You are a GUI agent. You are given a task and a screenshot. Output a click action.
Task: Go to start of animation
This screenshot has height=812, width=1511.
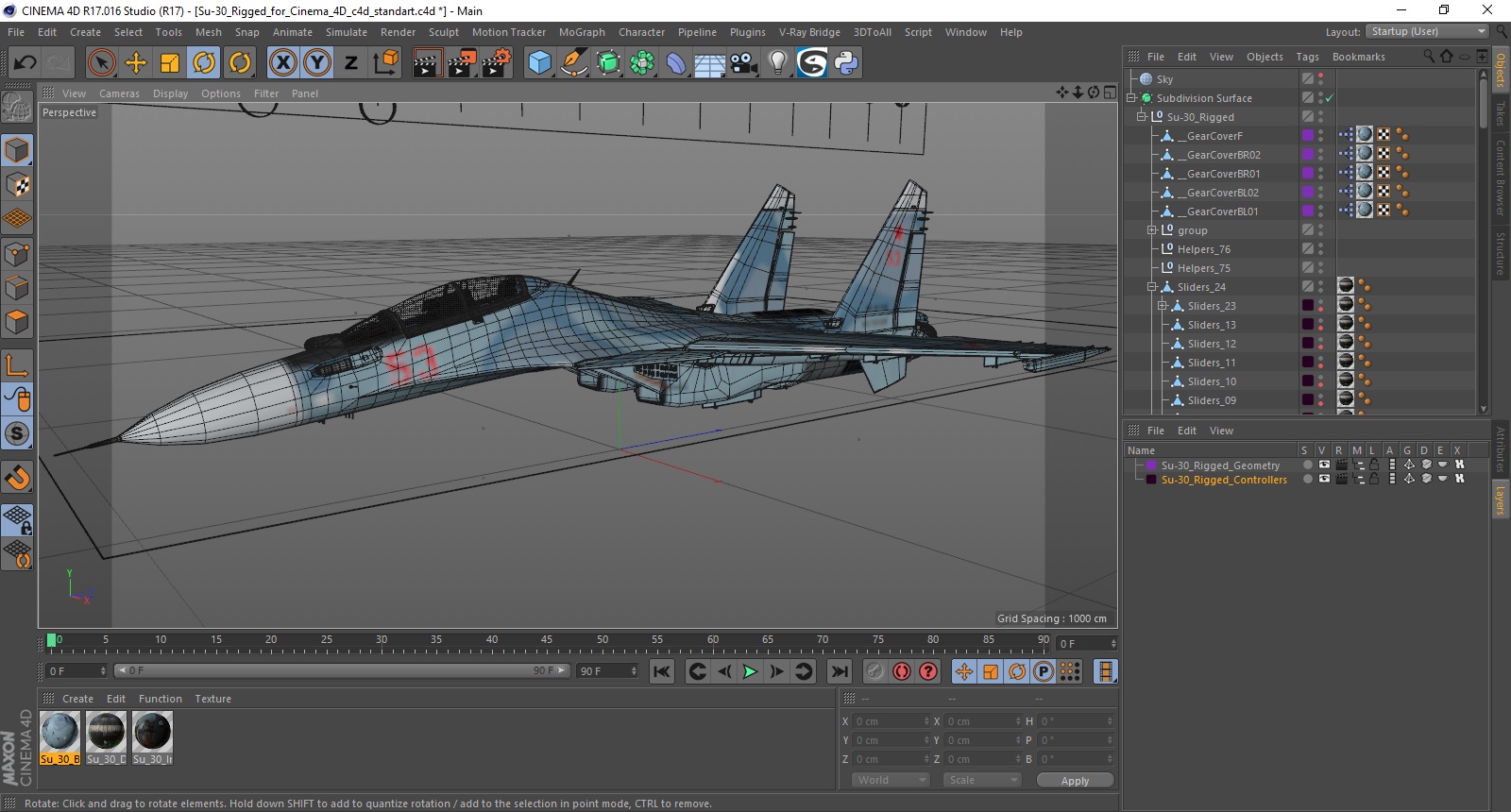[662, 671]
